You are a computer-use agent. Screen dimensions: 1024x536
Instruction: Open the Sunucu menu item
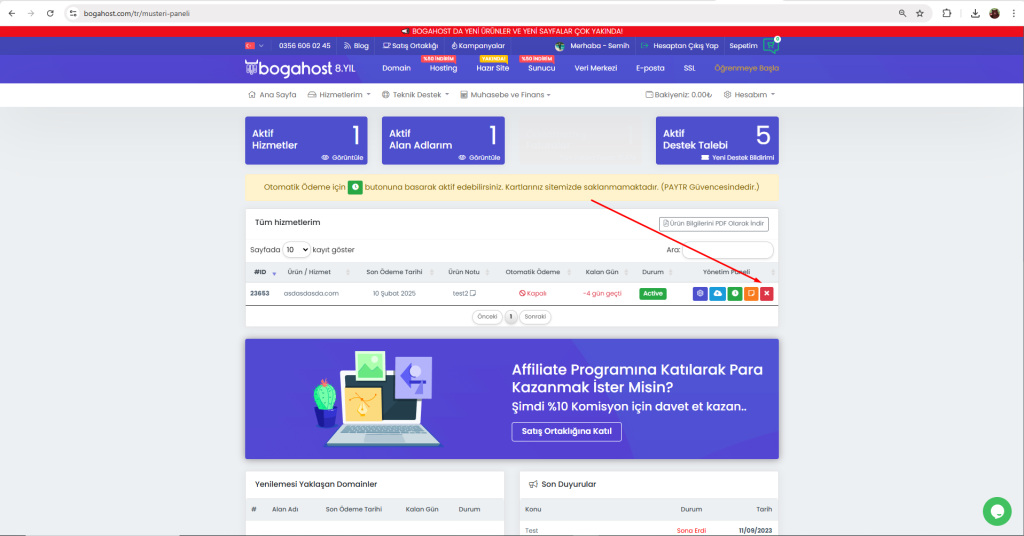pos(541,68)
